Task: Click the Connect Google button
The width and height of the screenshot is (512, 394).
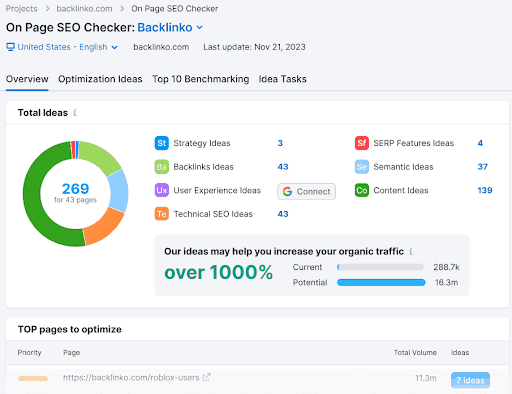Action: 306,191
